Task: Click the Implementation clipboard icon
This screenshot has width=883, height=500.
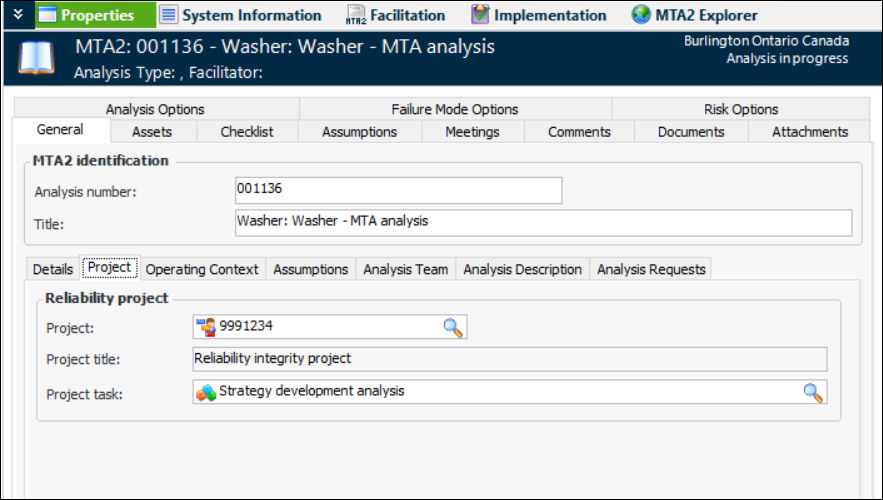Action: pos(481,15)
